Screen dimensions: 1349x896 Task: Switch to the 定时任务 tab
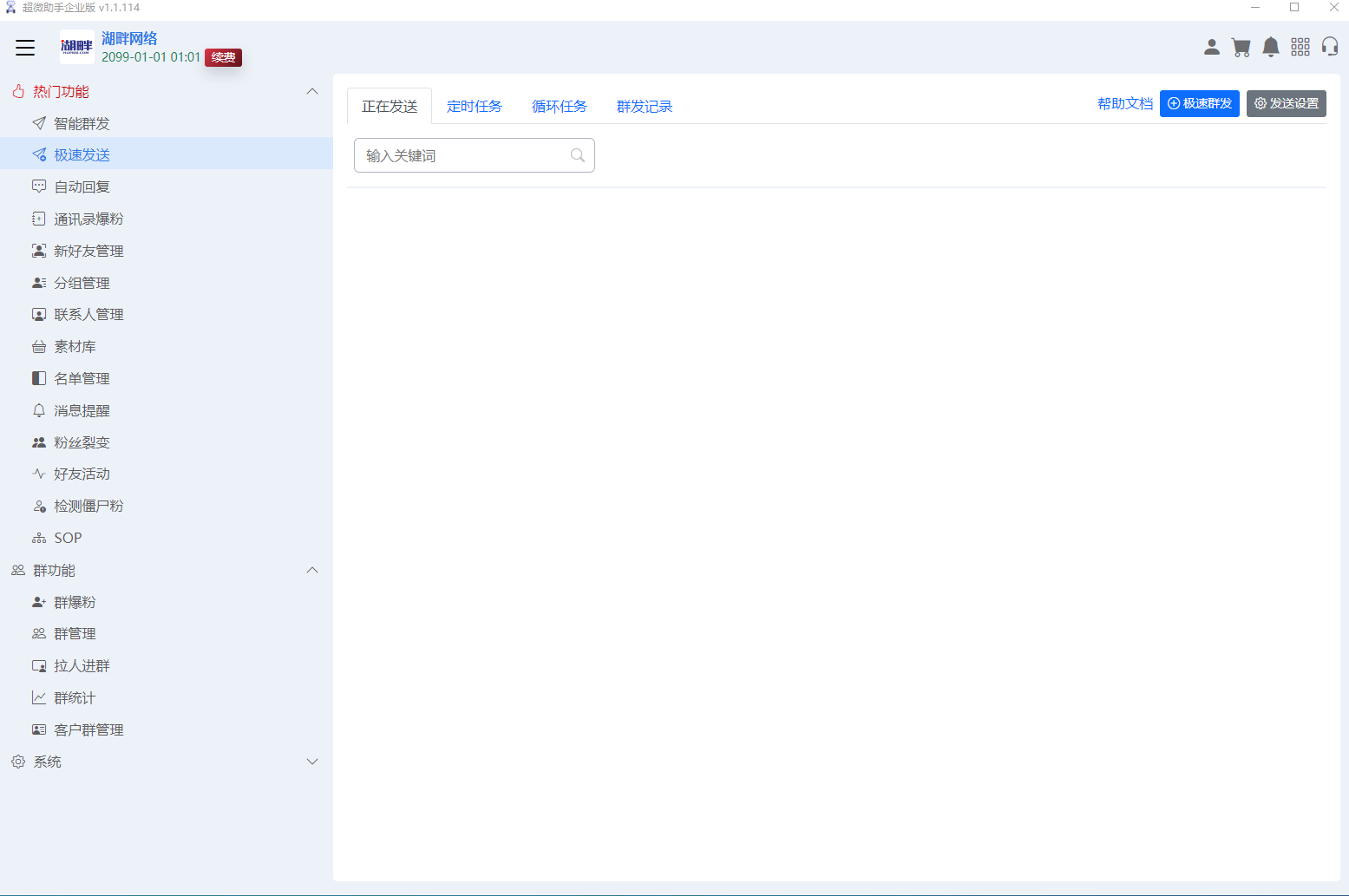coord(474,106)
